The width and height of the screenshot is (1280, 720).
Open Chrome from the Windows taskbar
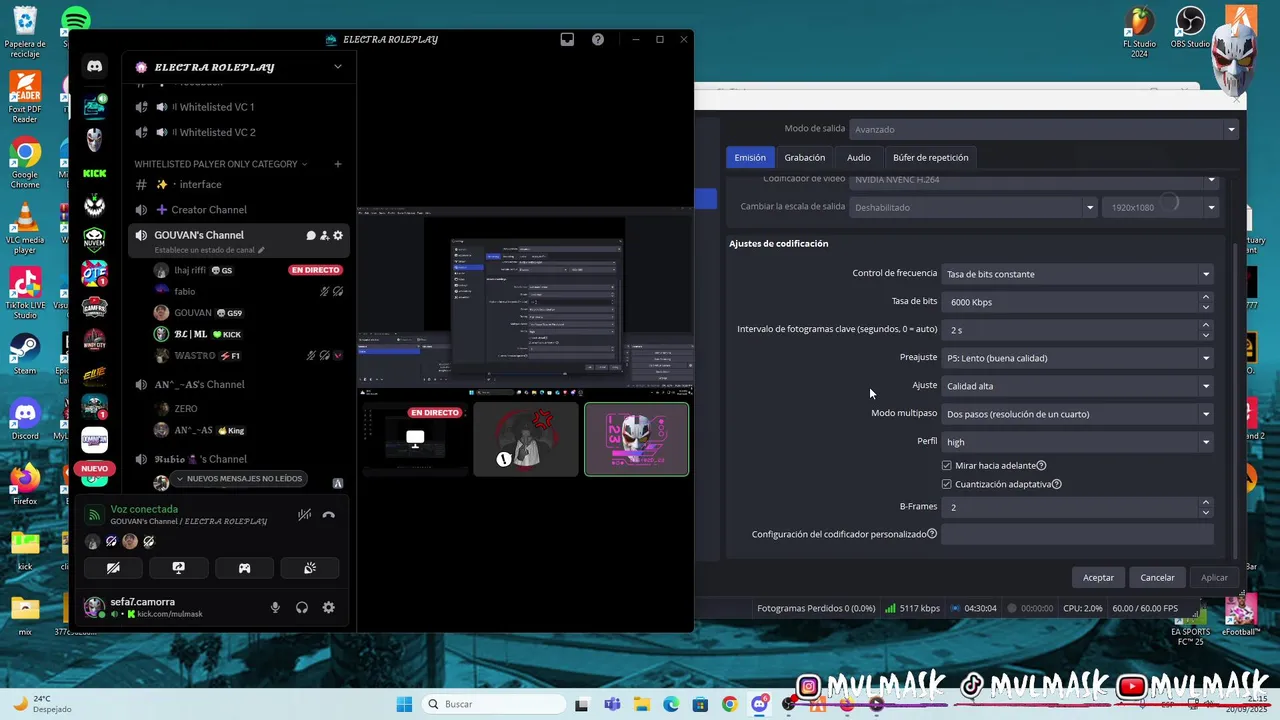pos(729,704)
